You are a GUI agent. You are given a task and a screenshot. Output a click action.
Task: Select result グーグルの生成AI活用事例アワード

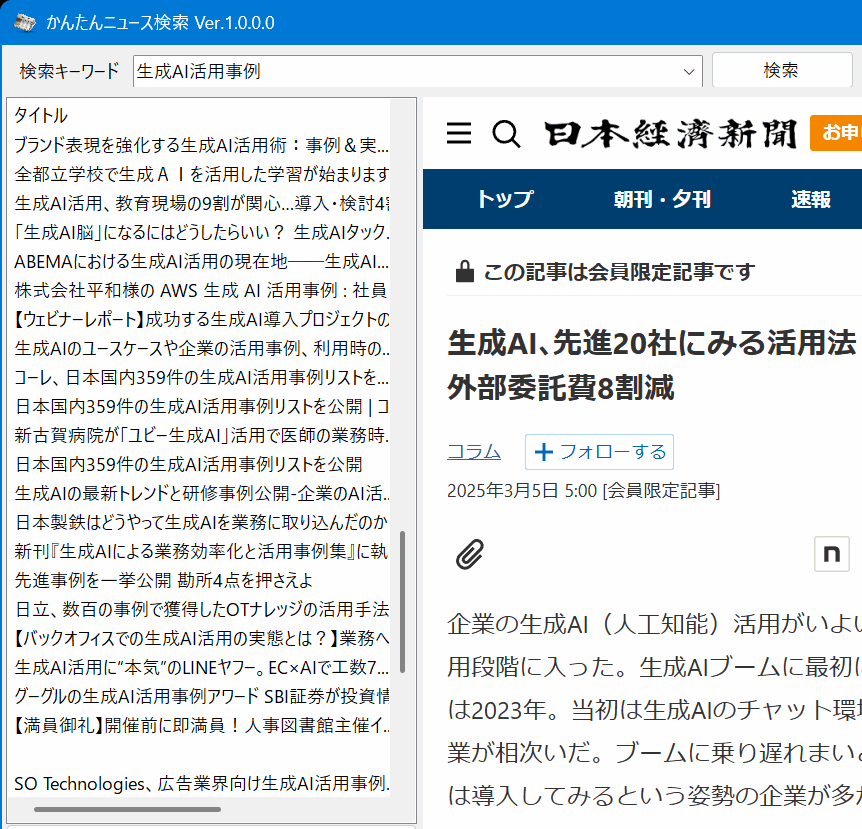coord(201,697)
